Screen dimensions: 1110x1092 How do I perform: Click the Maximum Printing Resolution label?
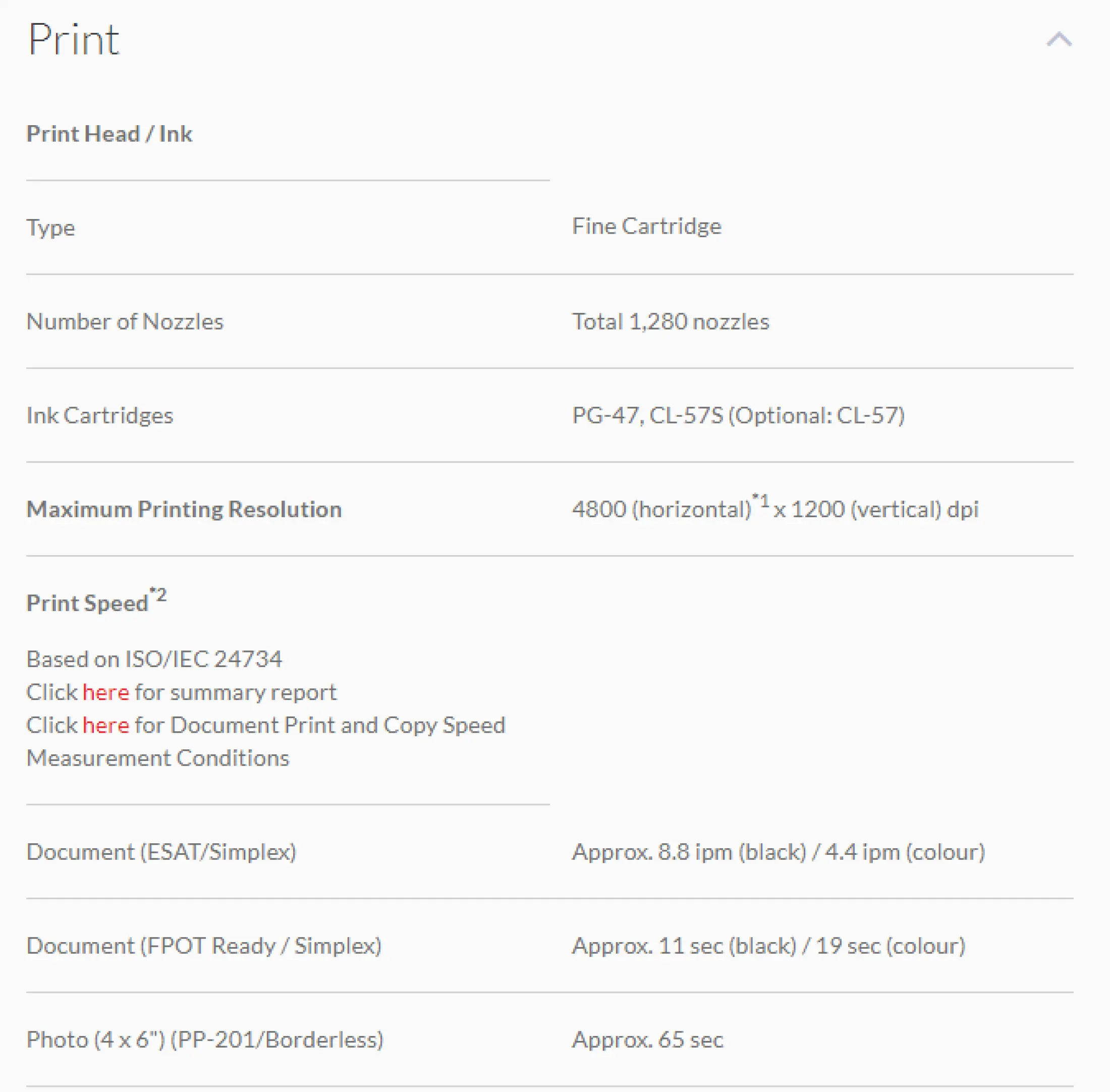point(184,509)
